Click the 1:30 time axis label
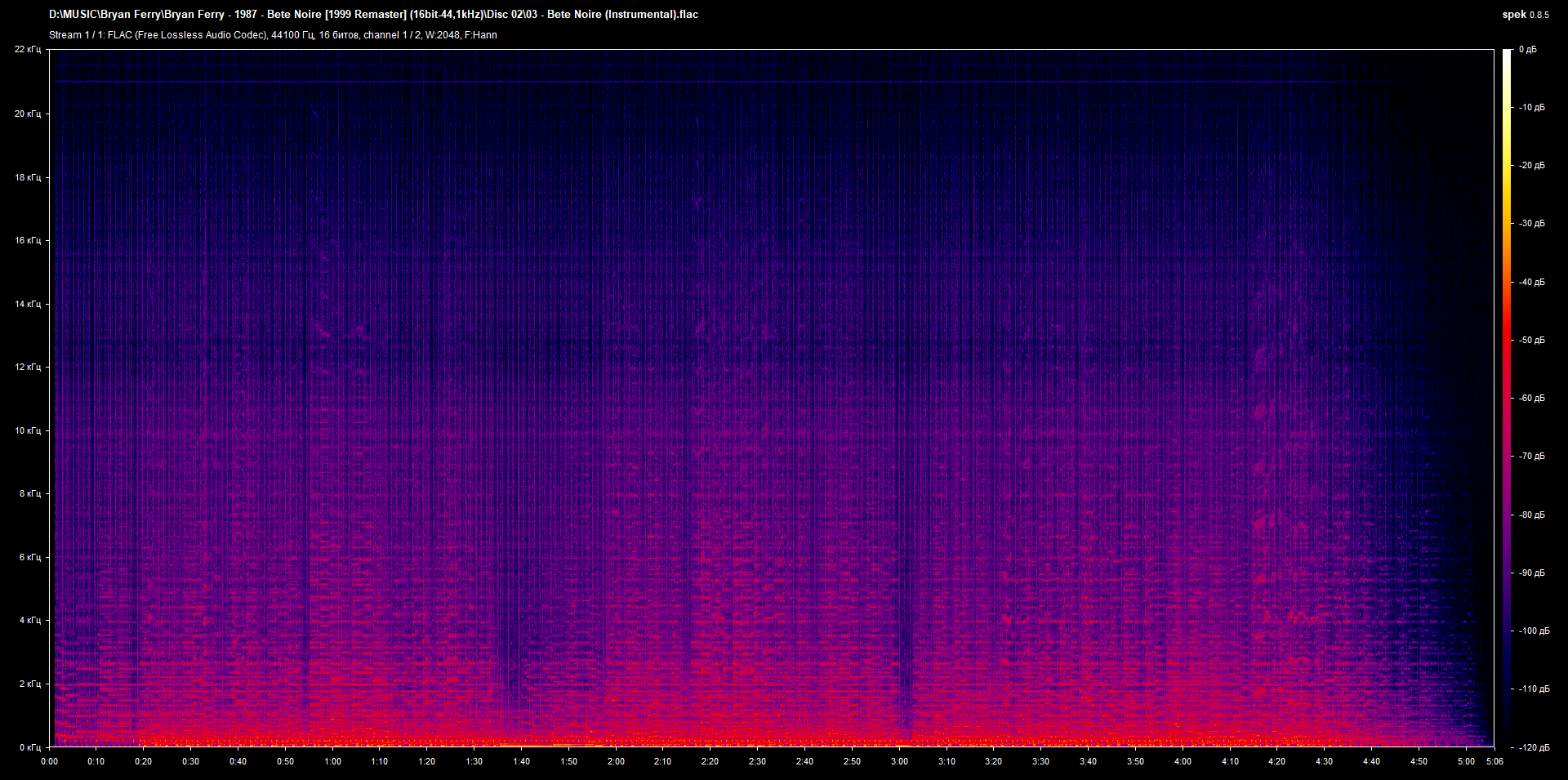The width and height of the screenshot is (1568, 780). (x=474, y=761)
